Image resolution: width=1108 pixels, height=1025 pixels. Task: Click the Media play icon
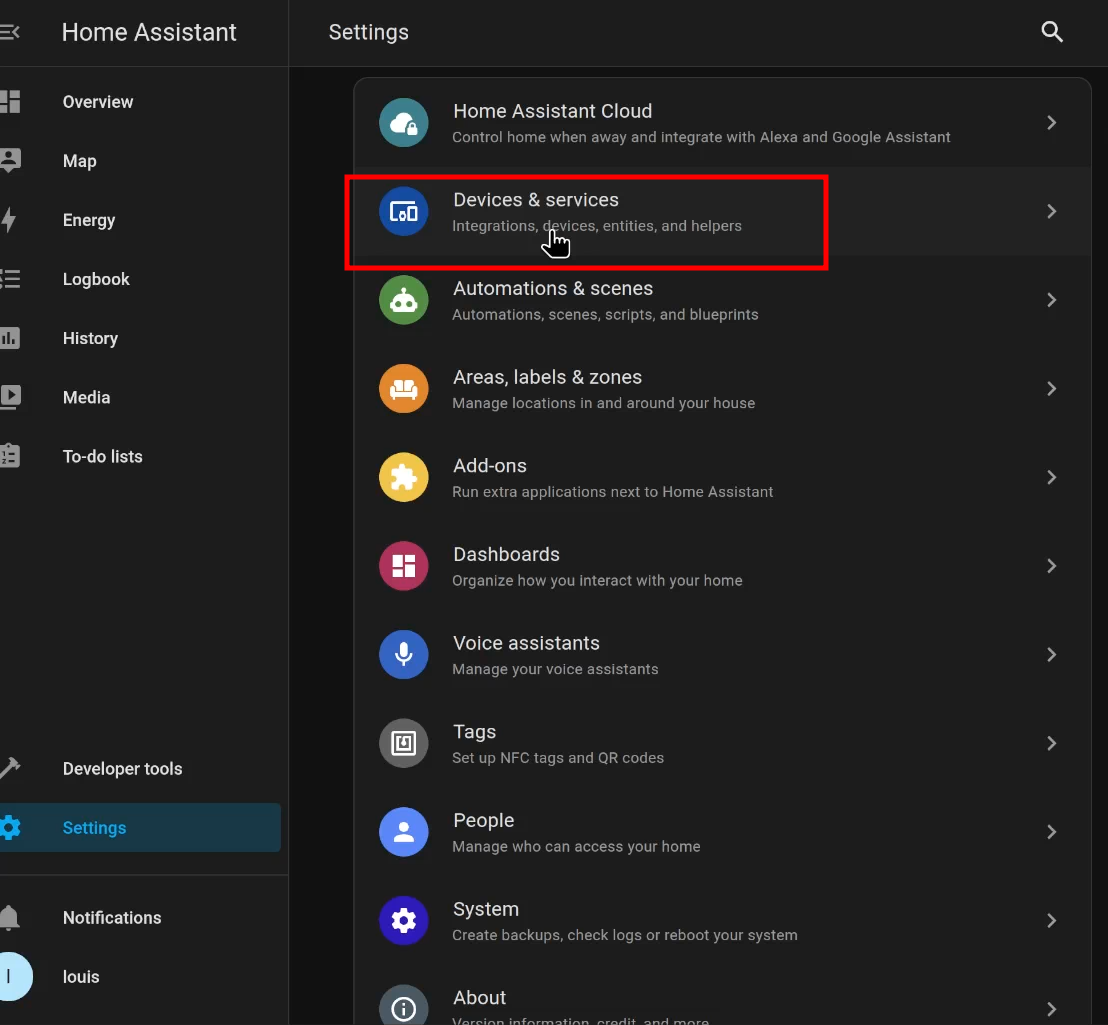coord(10,397)
